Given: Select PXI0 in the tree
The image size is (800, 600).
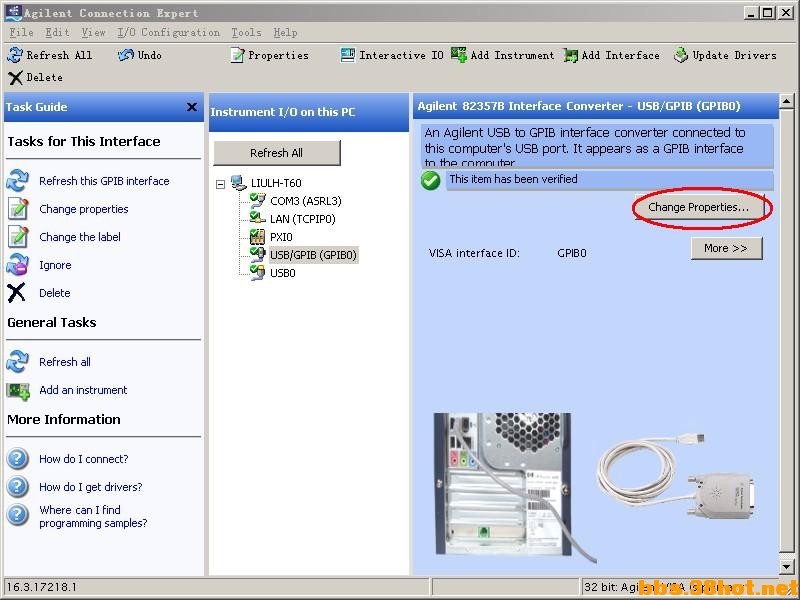Looking at the screenshot, I should click(281, 237).
